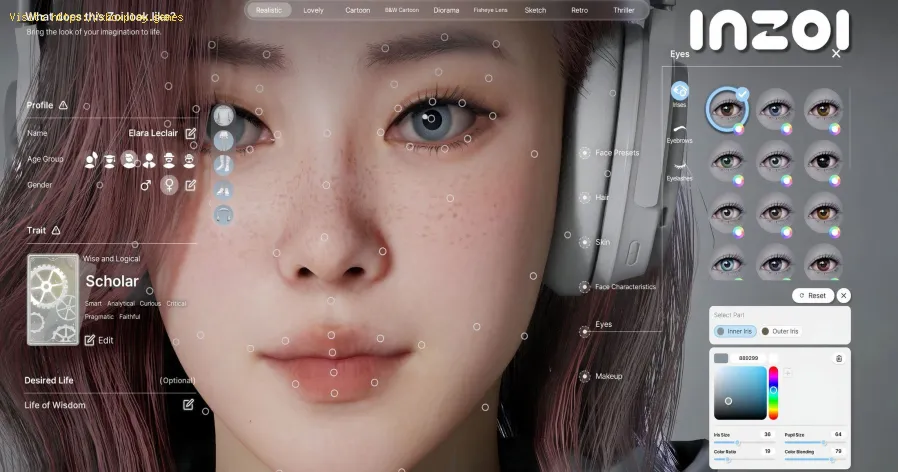Click the Trait warning triangle icon
Viewport: 898px width, 472px height.
point(56,230)
